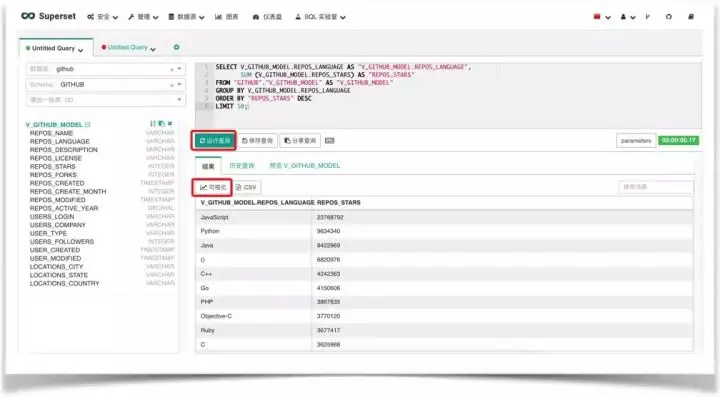Click the REPOS_LICENSE column in sidebar

click(56, 158)
